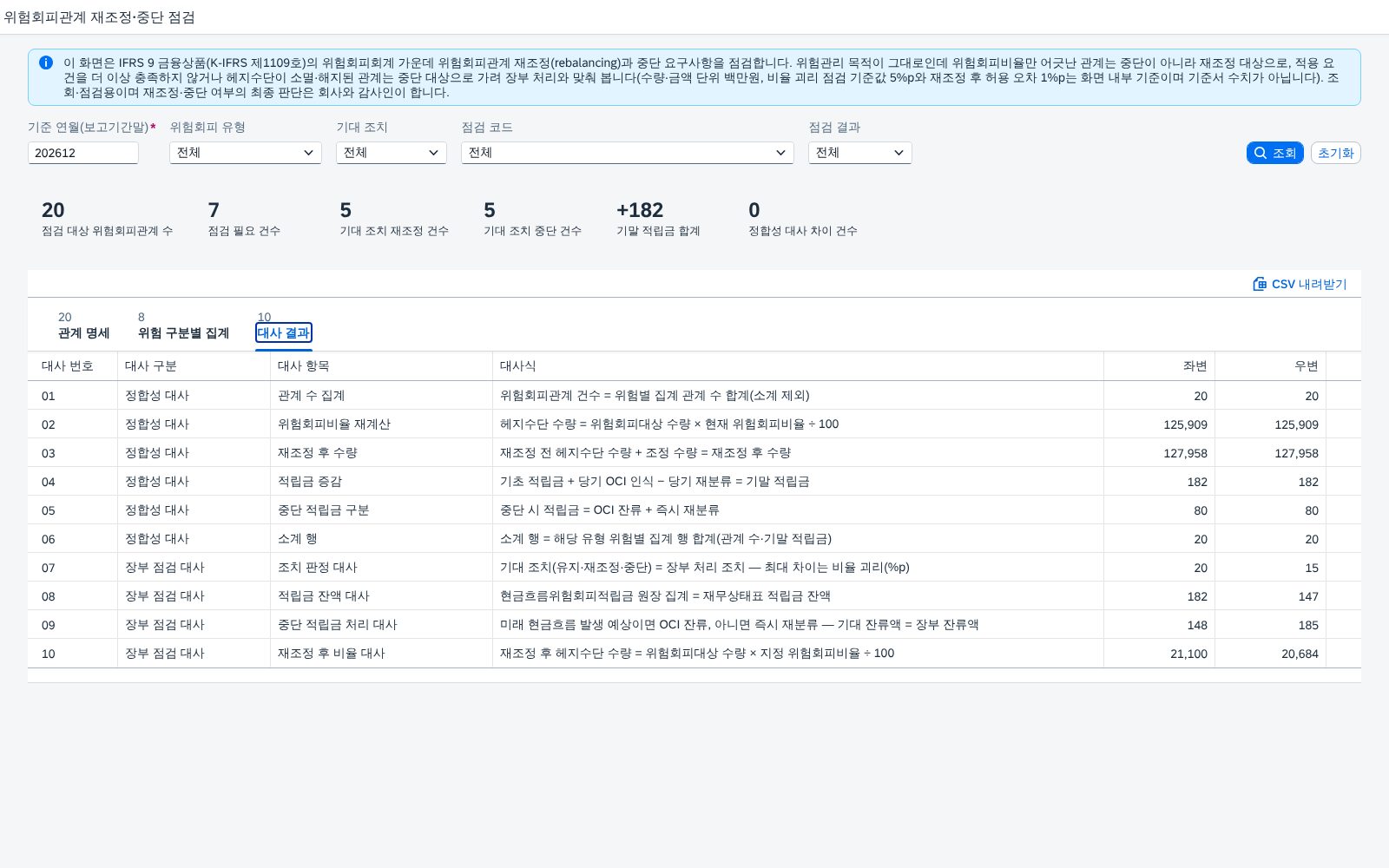Select the 대사 결과 tab
Image resolution: width=1389 pixels, height=868 pixels.
(284, 332)
